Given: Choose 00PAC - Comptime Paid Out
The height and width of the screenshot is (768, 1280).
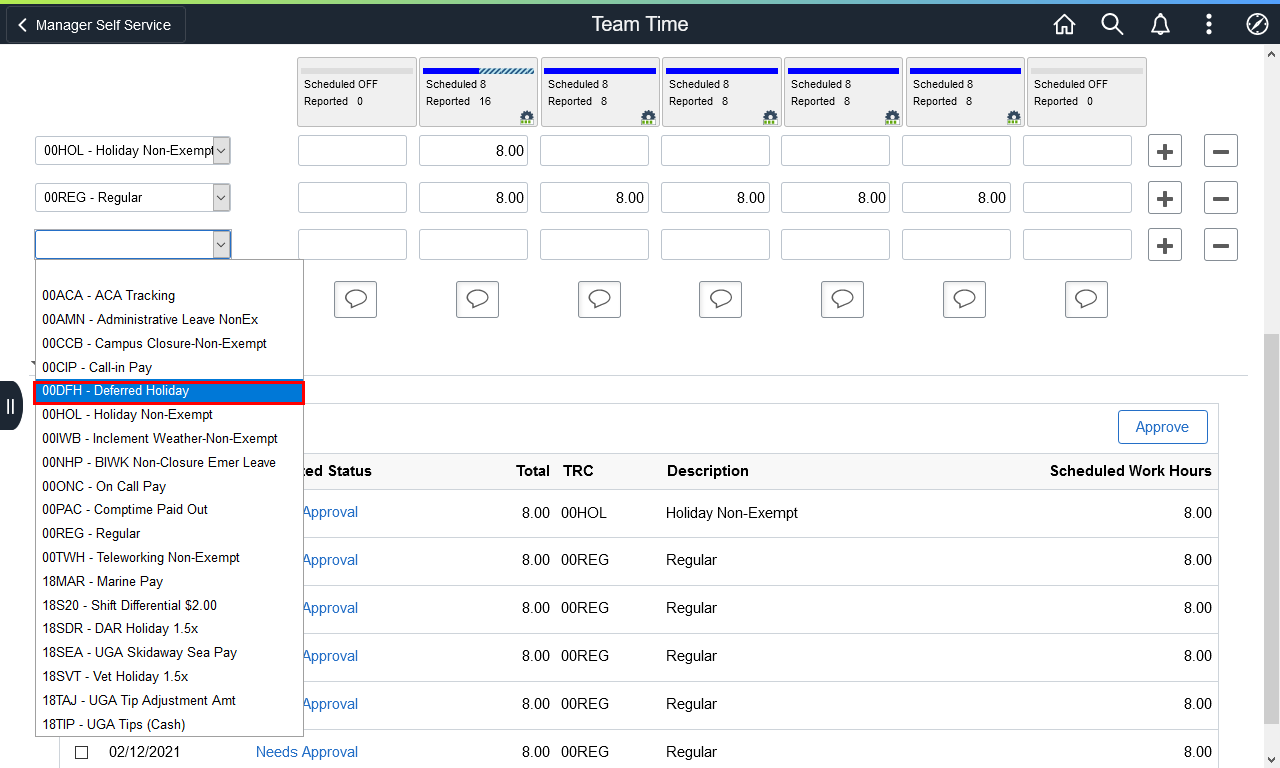Looking at the screenshot, I should (x=169, y=509).
